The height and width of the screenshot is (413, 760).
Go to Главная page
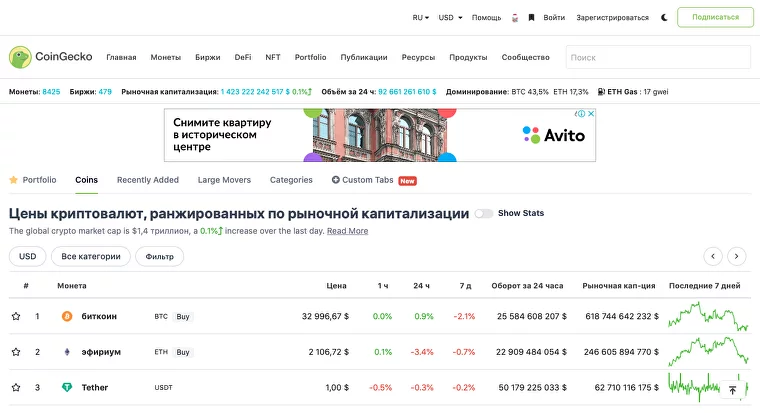pos(121,57)
